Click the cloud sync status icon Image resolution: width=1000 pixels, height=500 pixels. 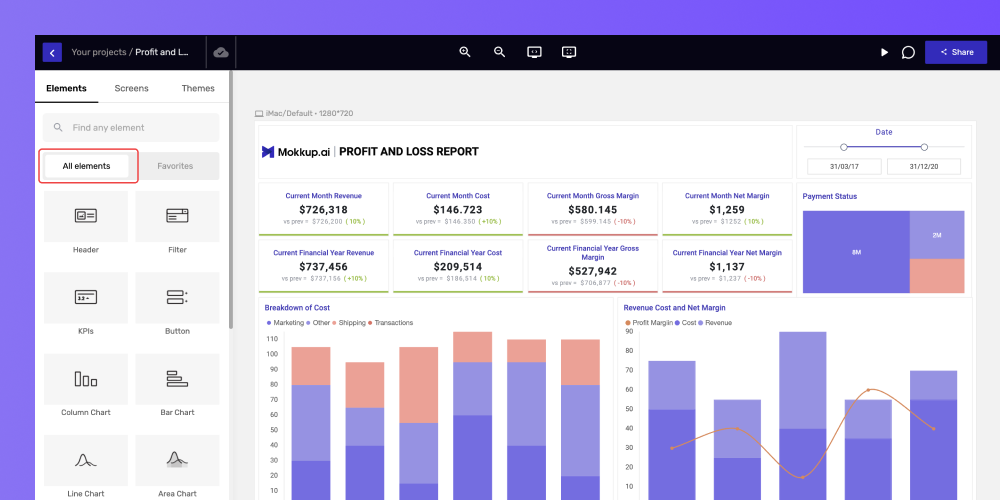(221, 52)
